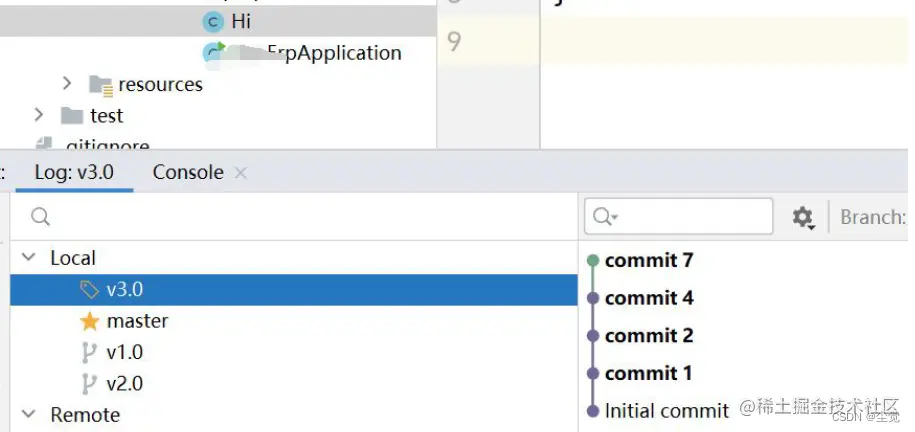Switch to the Log: v3.0 tab
This screenshot has height=432, width=915.
click(x=74, y=172)
